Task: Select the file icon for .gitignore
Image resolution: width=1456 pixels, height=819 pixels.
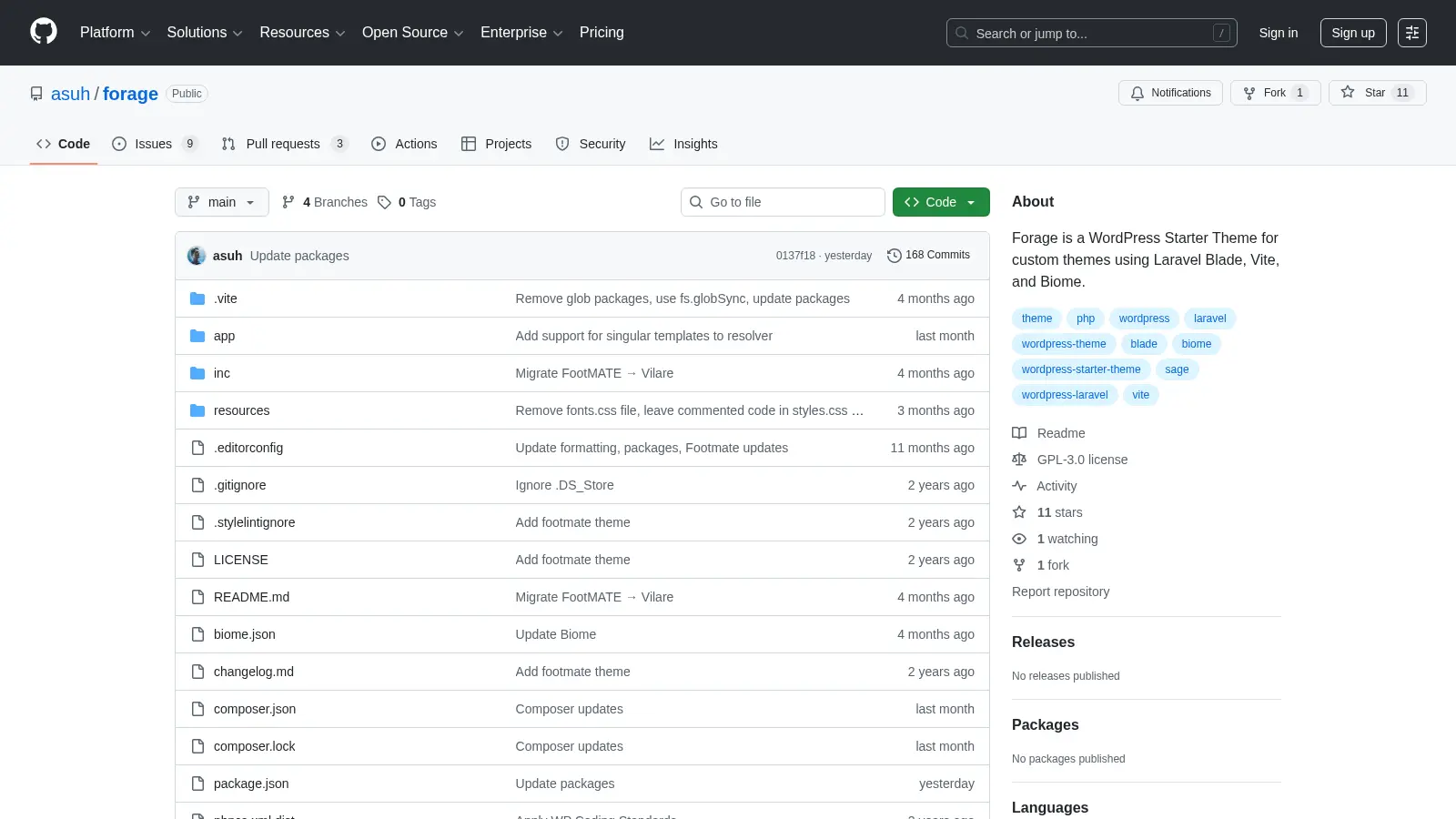Action: 197,485
